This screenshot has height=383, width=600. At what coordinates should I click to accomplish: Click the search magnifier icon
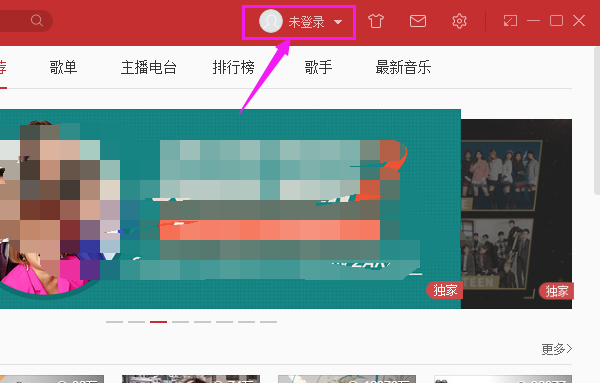[x=37, y=20]
